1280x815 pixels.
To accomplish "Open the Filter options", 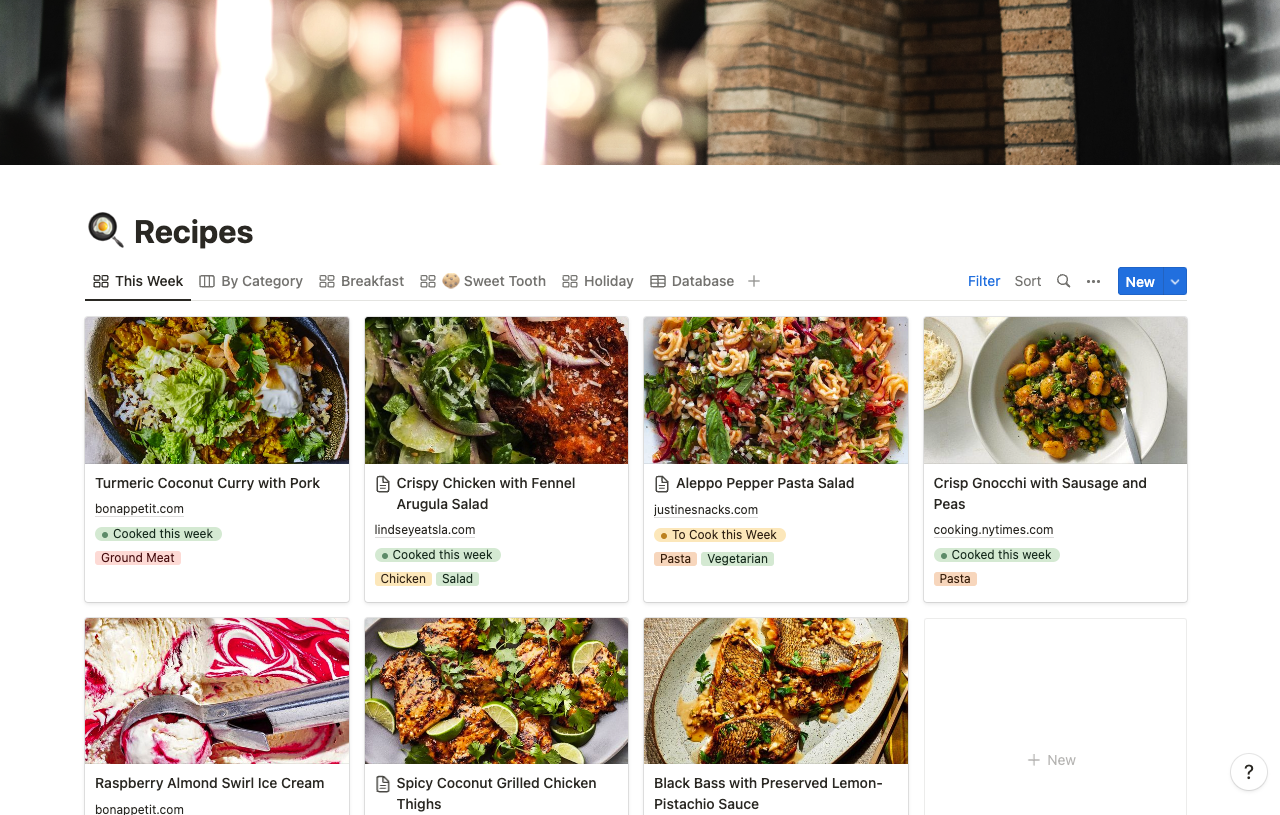I will (x=983, y=281).
